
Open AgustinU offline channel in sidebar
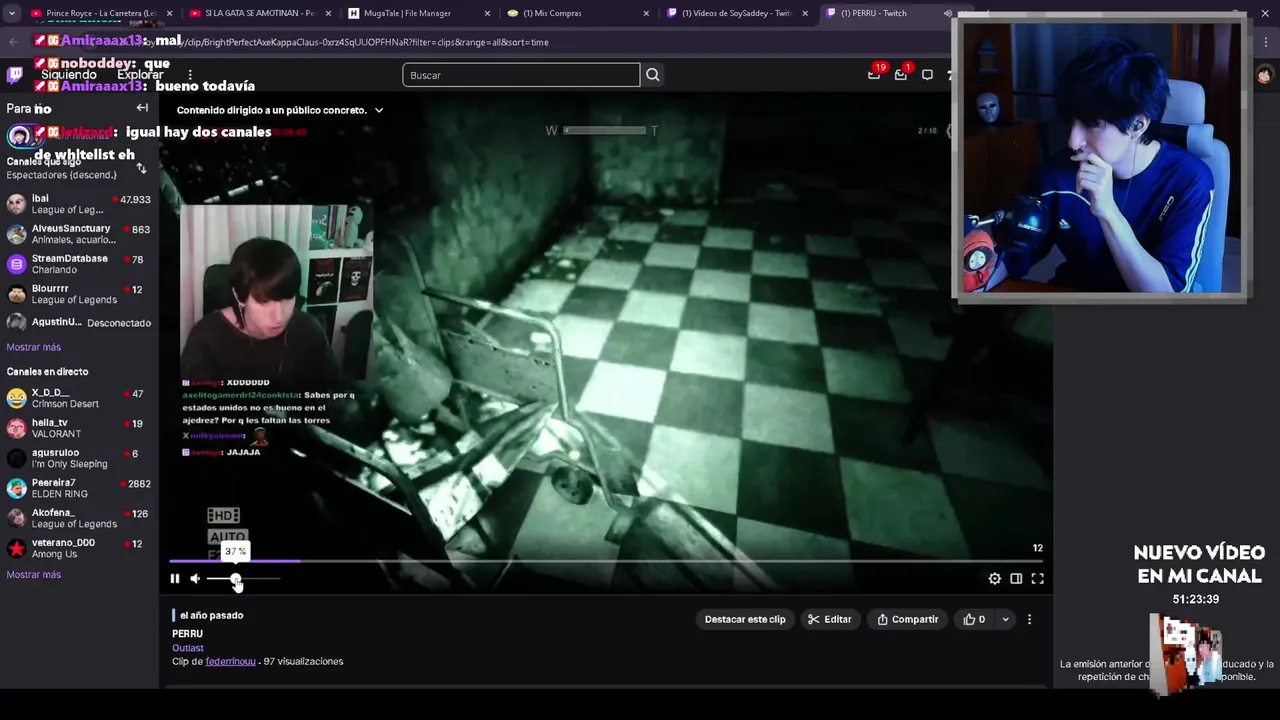(79, 322)
